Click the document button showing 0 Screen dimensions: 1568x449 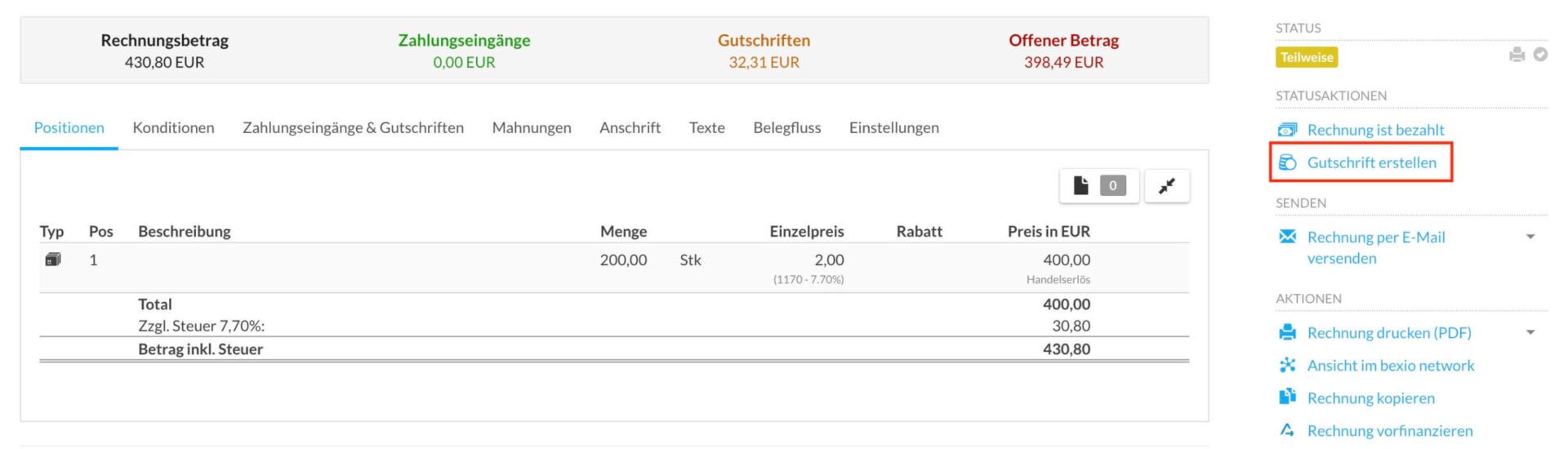[1099, 186]
